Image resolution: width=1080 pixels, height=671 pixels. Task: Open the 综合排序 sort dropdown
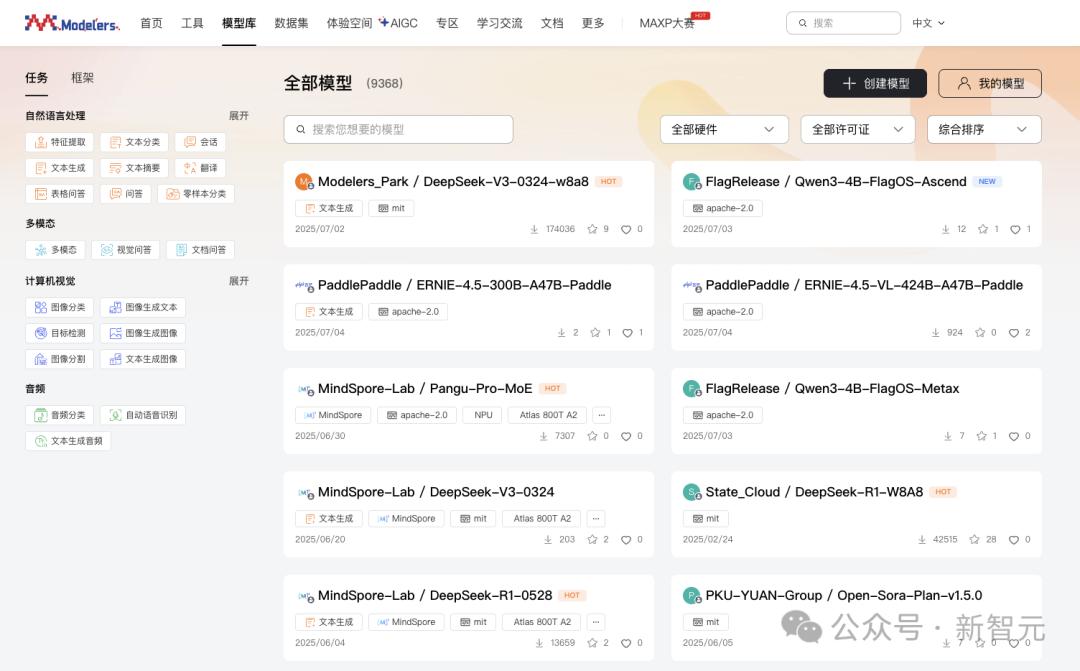[x=984, y=130]
